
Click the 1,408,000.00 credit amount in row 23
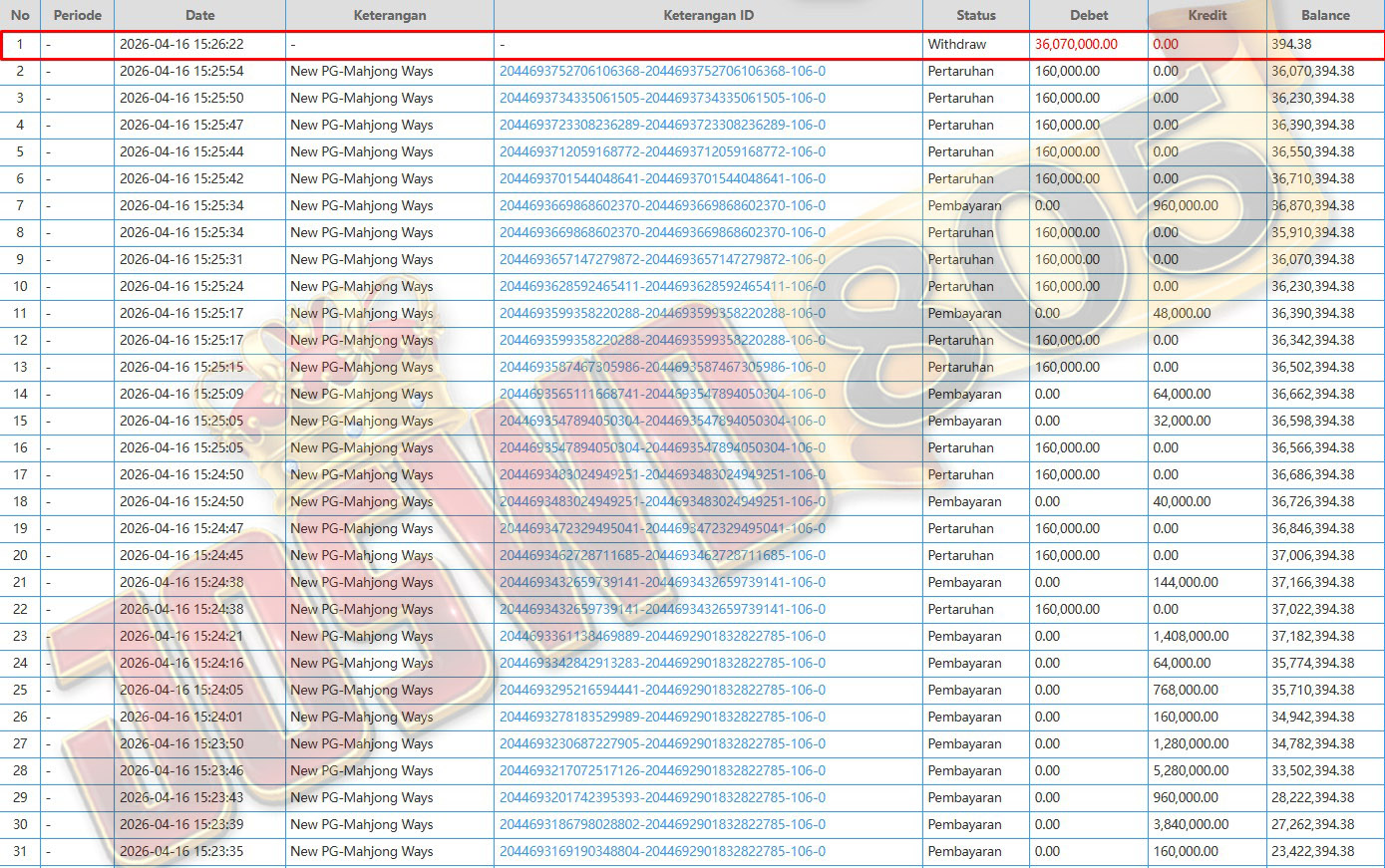1191,637
